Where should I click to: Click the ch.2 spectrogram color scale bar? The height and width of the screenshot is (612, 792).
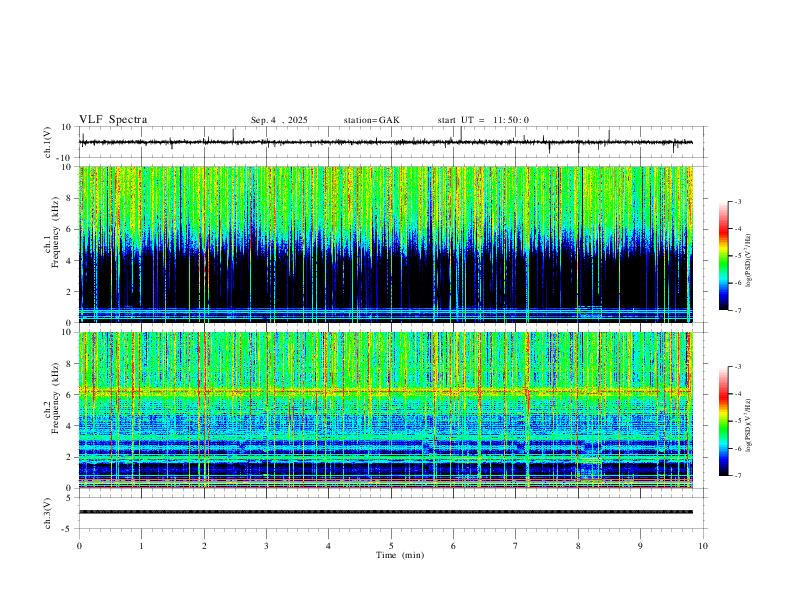click(x=723, y=421)
